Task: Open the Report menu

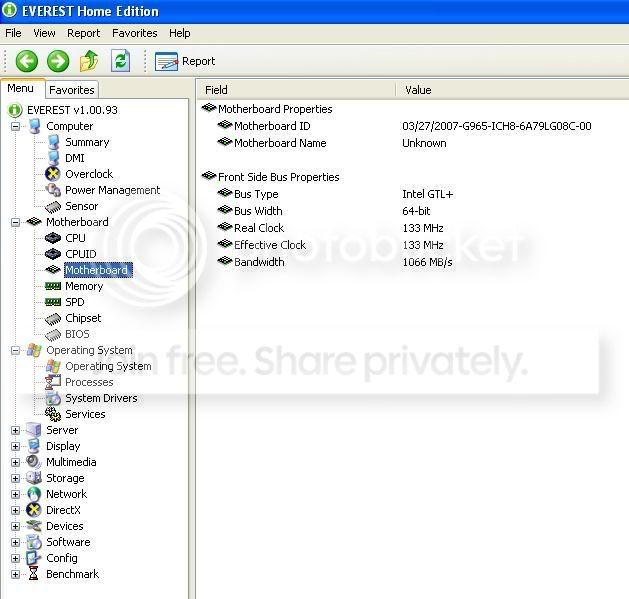Action: point(83,33)
